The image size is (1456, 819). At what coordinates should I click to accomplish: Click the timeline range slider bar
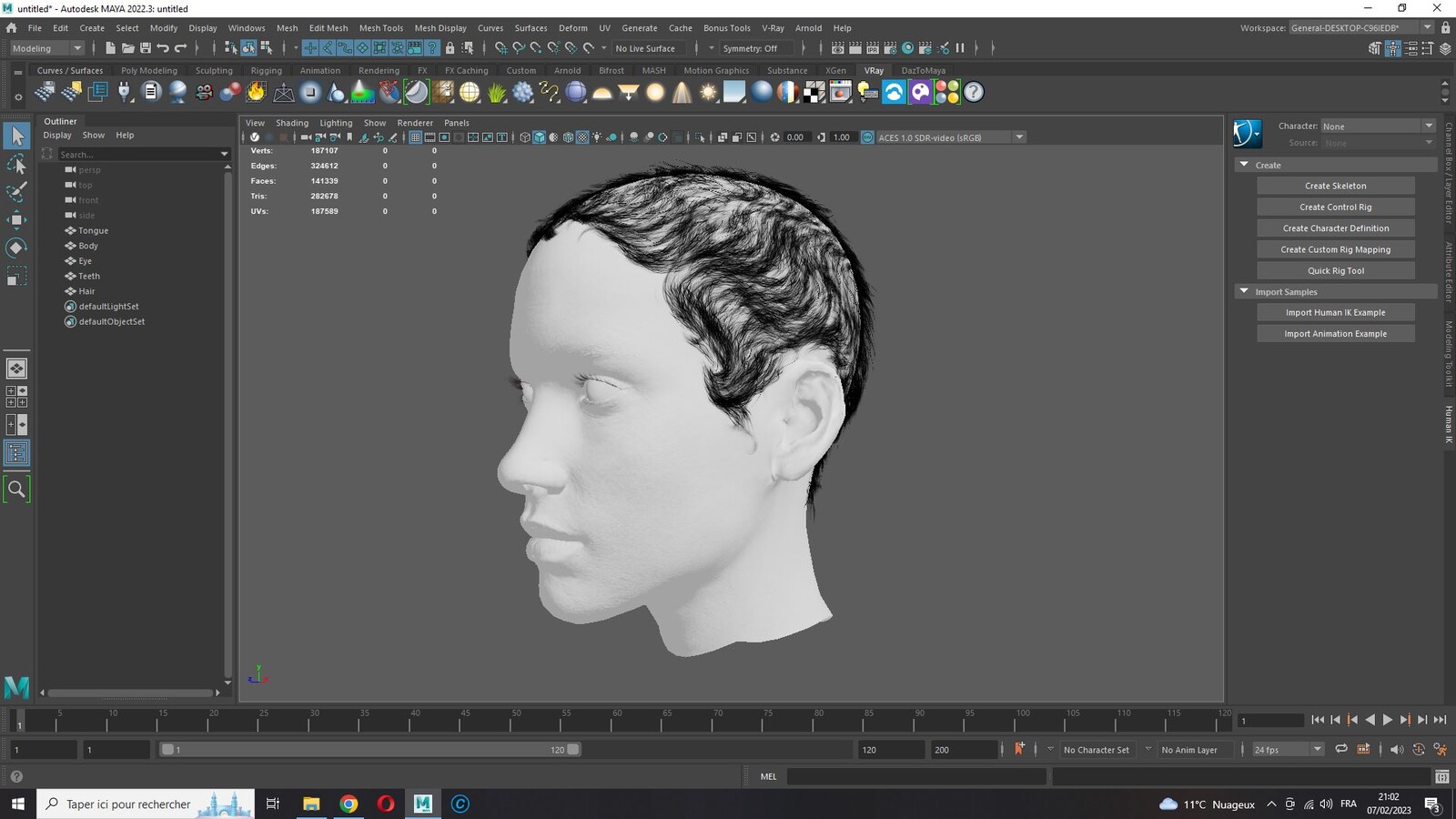tap(370, 750)
